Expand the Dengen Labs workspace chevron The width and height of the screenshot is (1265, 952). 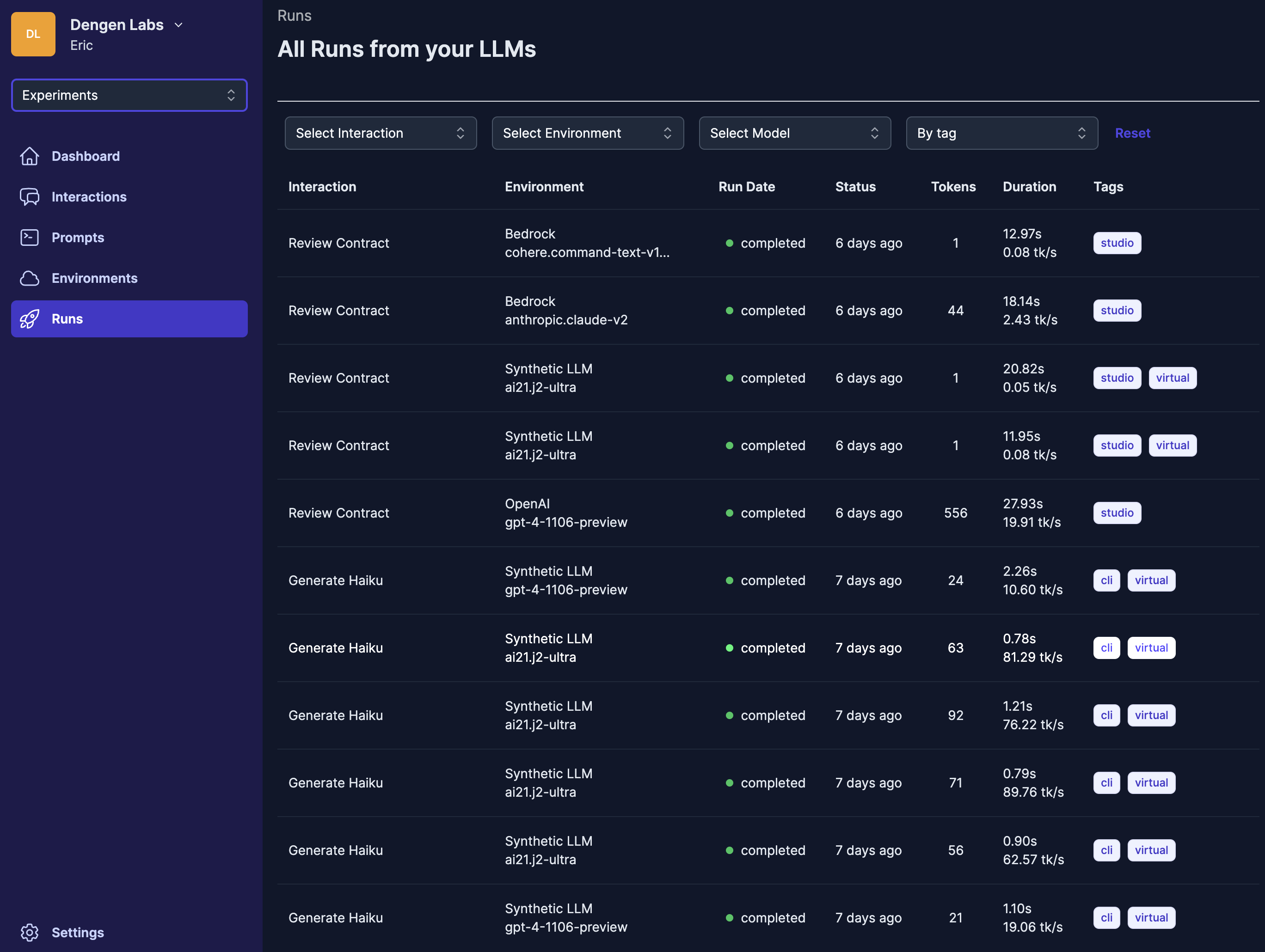coord(178,25)
